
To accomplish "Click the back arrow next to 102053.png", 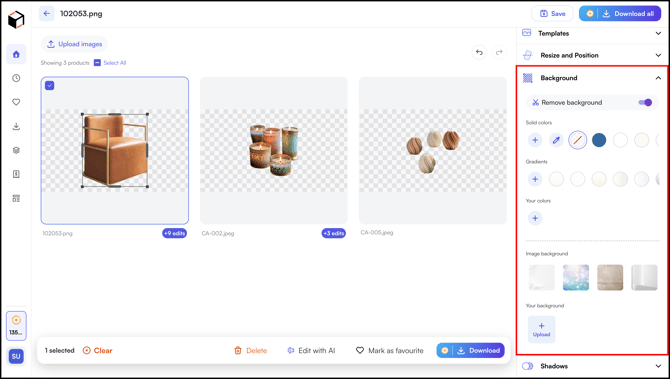I will point(47,14).
